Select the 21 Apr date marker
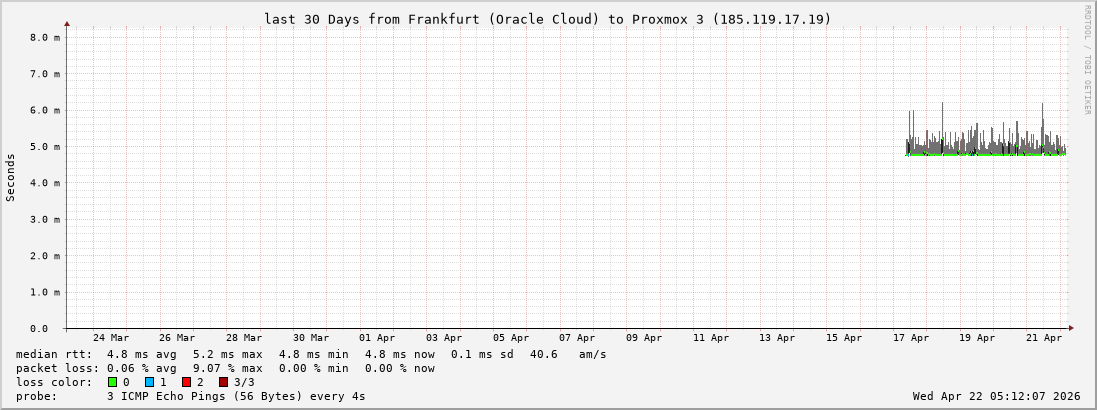The height and width of the screenshot is (410, 1097). 1044,338
